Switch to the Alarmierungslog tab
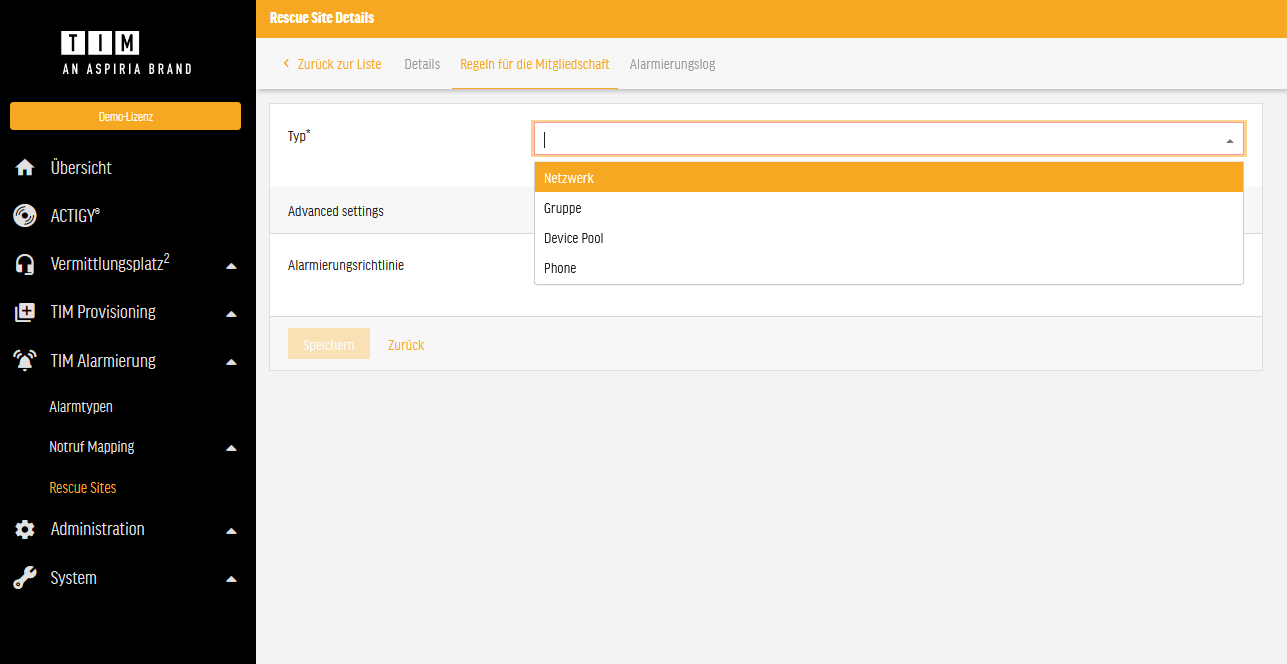1287x664 pixels. pos(672,64)
